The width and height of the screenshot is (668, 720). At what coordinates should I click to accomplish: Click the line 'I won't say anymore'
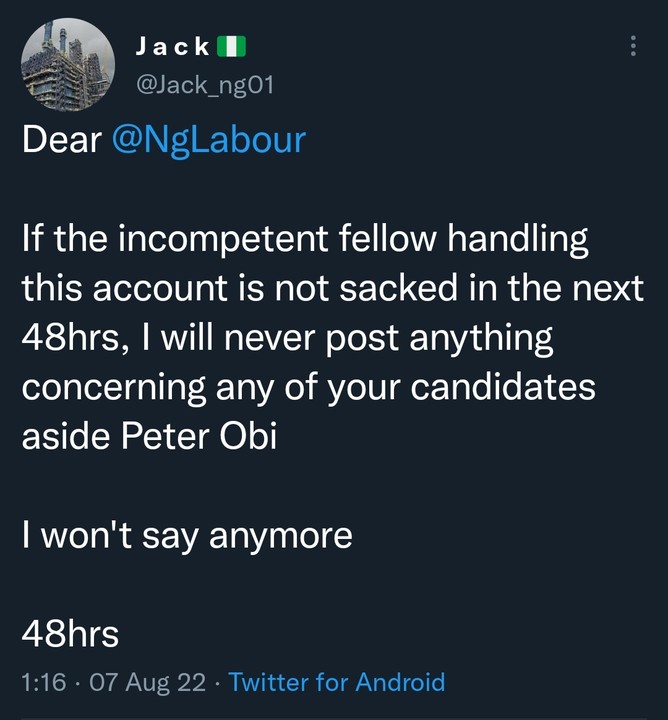[x=187, y=536]
